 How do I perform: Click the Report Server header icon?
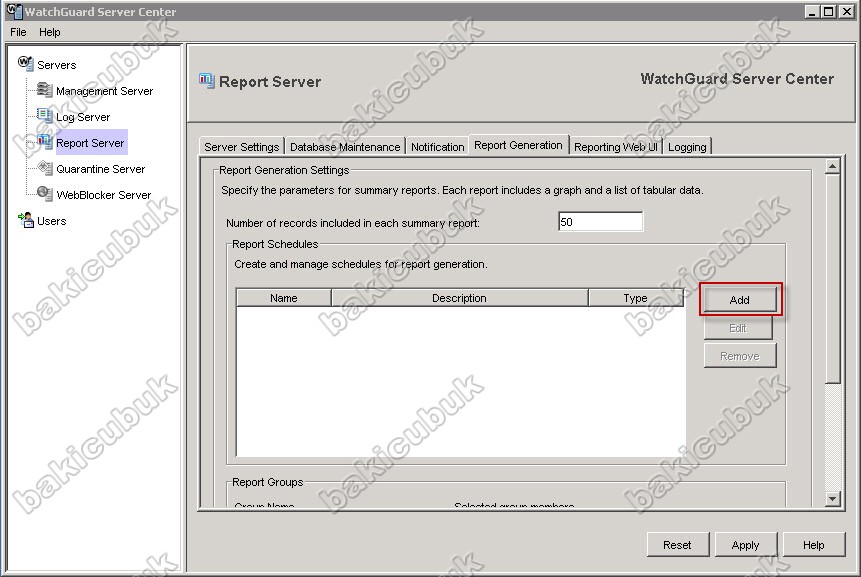pos(206,81)
